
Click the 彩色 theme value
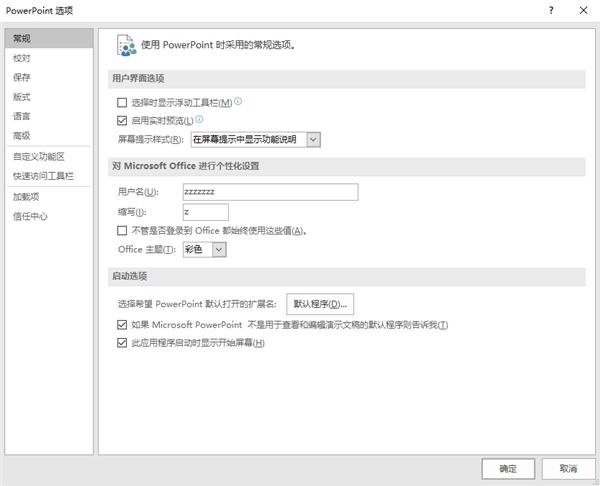(x=194, y=250)
